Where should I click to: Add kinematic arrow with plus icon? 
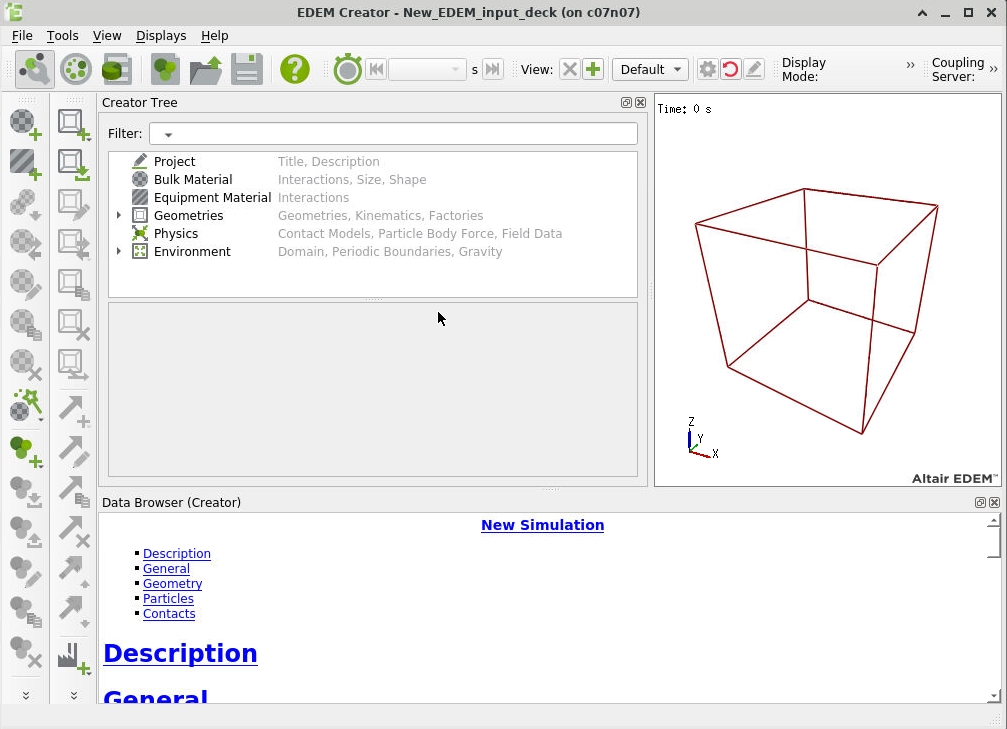pos(74,411)
